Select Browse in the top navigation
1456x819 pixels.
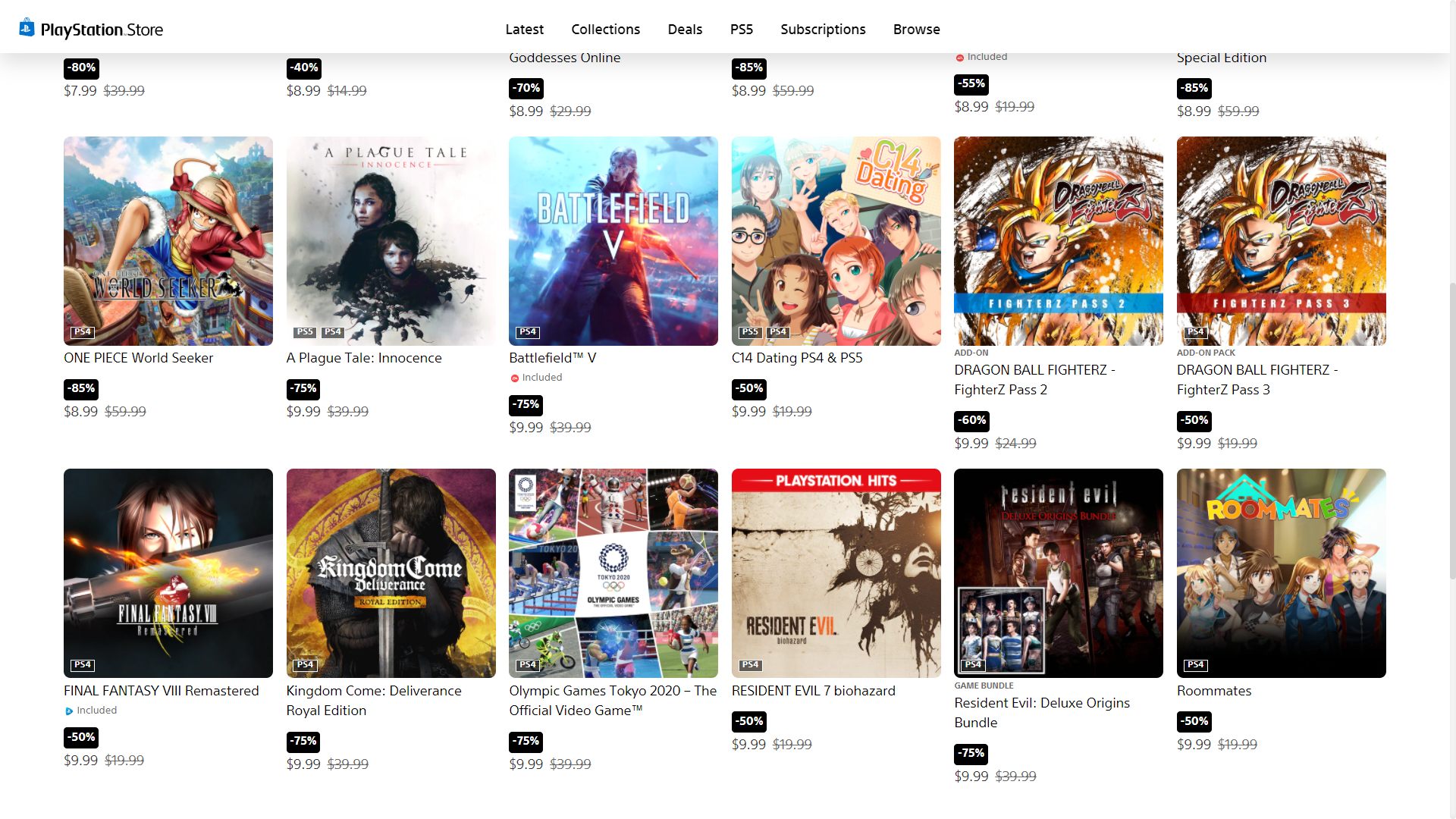(916, 29)
